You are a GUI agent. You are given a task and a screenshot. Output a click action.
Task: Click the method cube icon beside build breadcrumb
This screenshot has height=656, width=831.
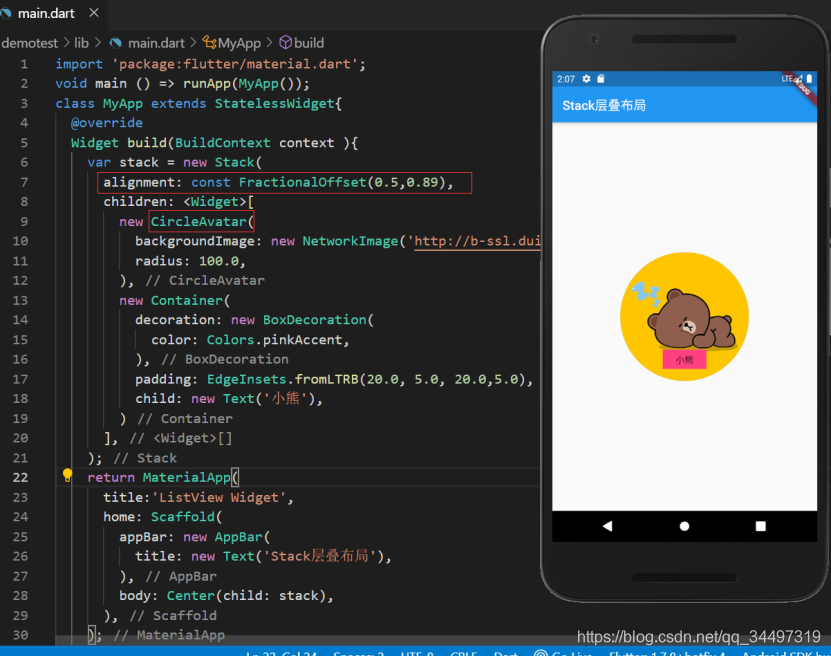point(285,42)
